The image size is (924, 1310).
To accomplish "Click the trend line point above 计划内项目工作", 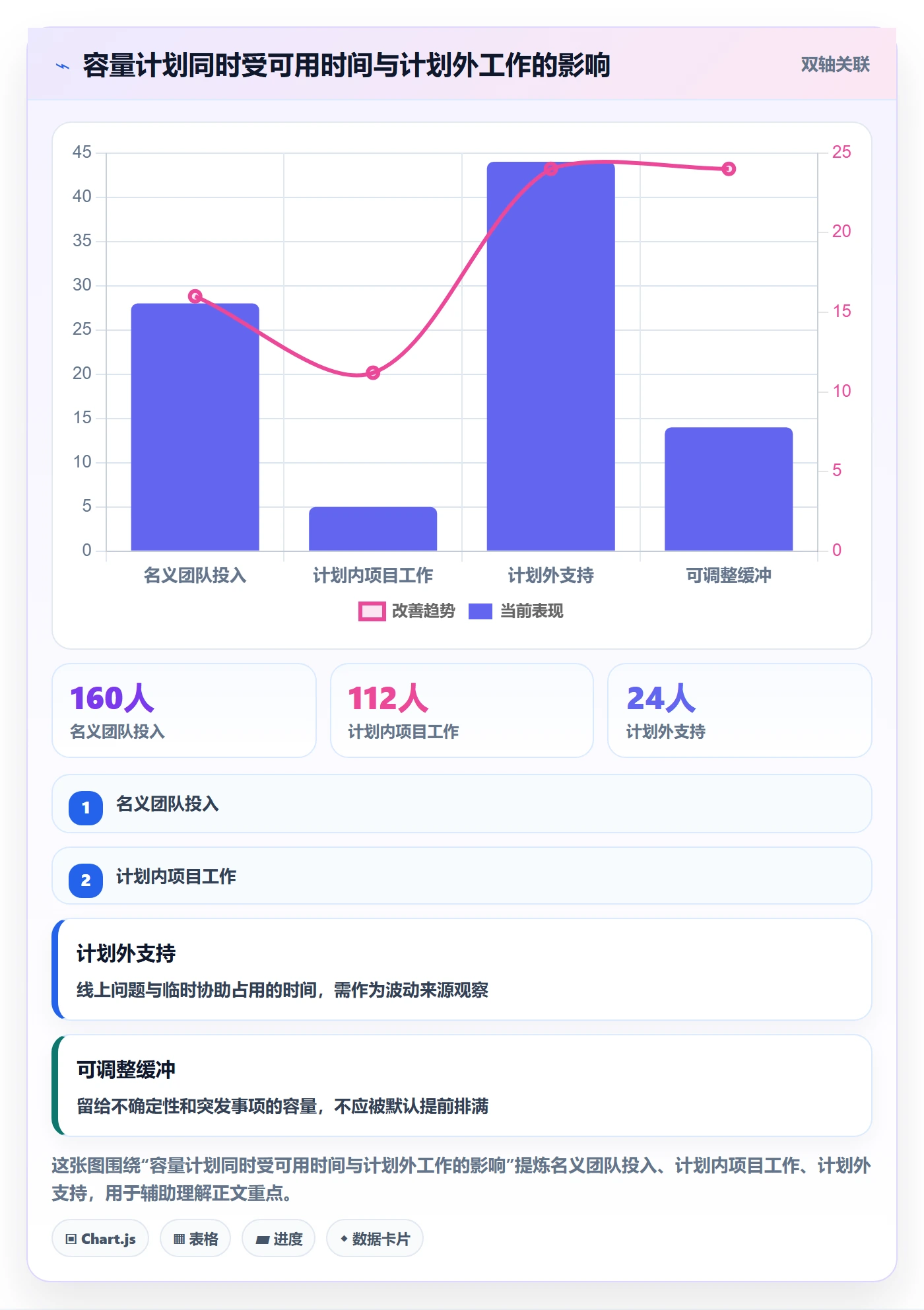I will tap(373, 373).
